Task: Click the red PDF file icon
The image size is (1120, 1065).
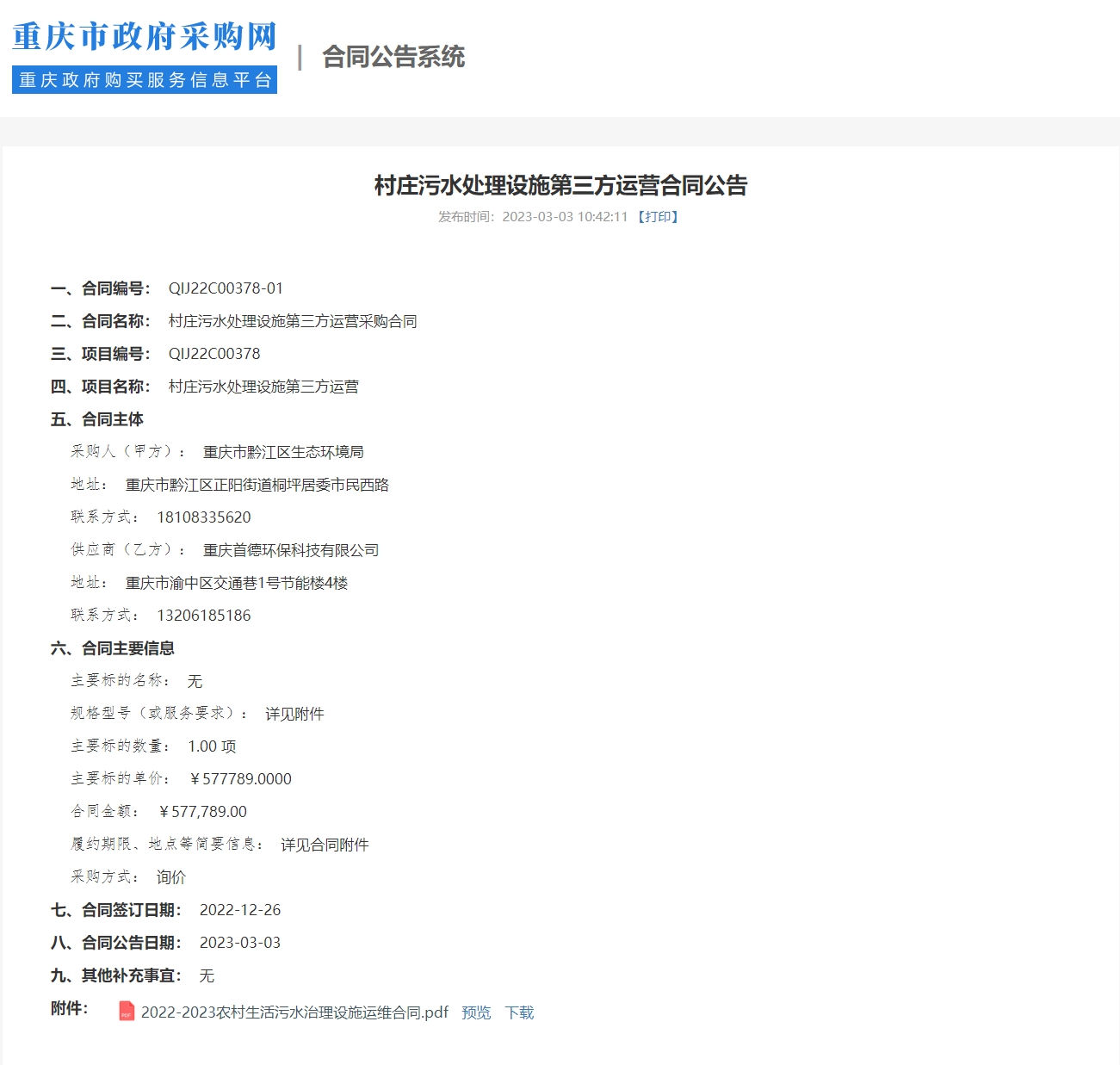Action: 127,1012
